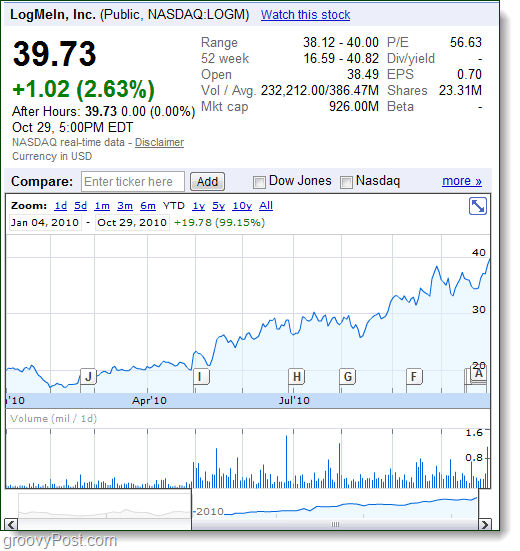Click the +19.78 (99.15%) range gain

(219, 223)
